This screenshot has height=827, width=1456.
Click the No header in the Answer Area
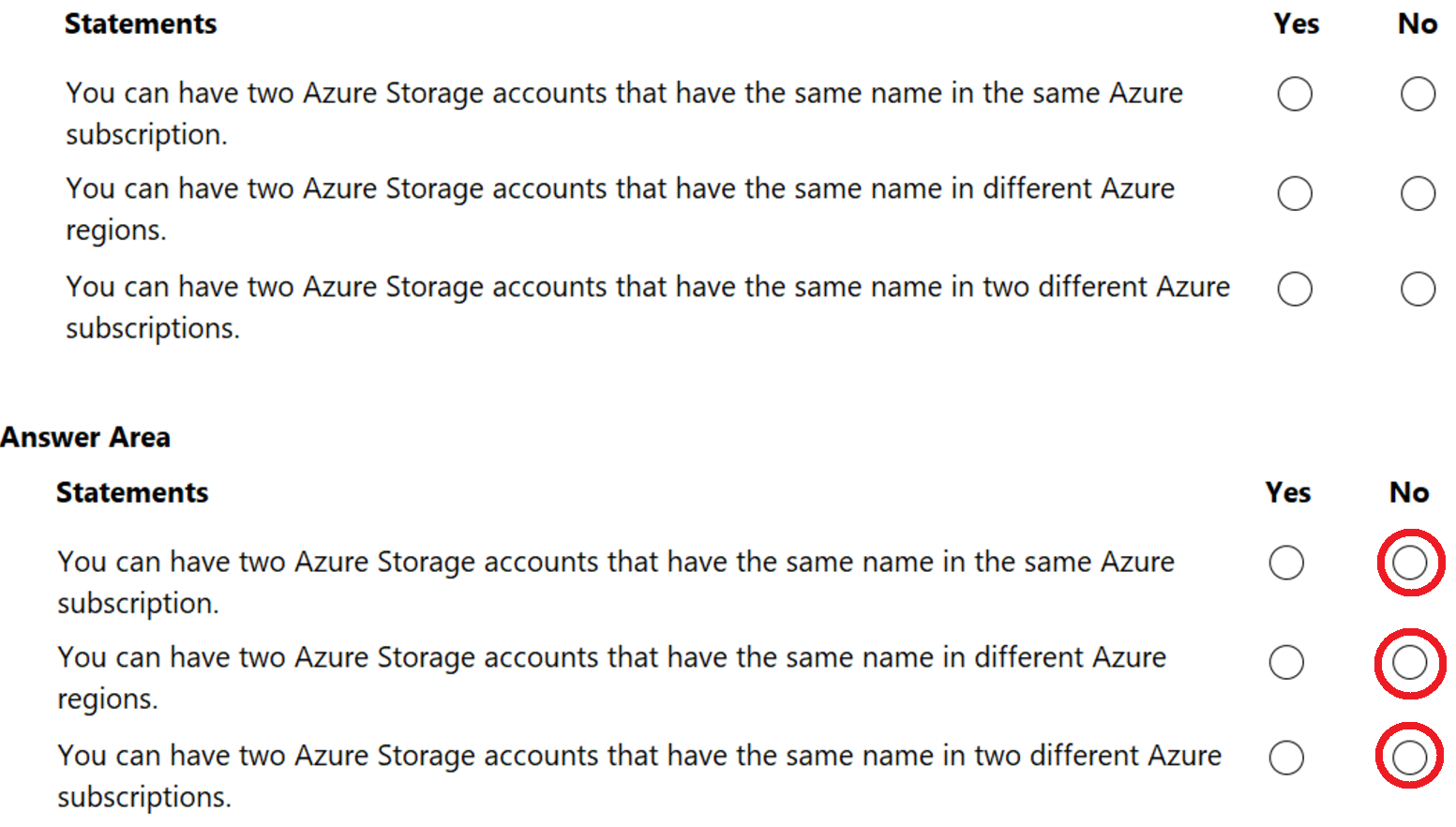point(1409,492)
